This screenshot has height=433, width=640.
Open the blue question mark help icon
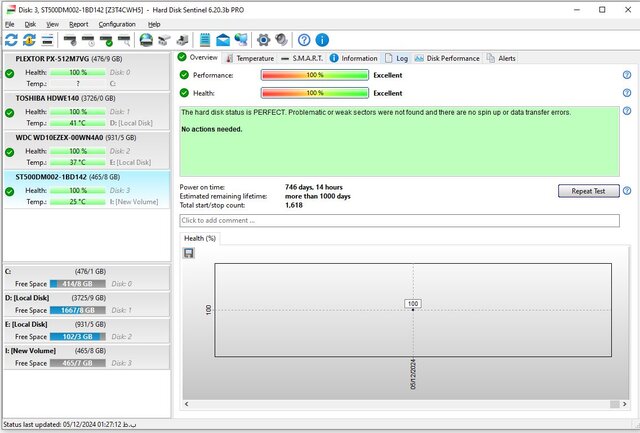(302, 40)
